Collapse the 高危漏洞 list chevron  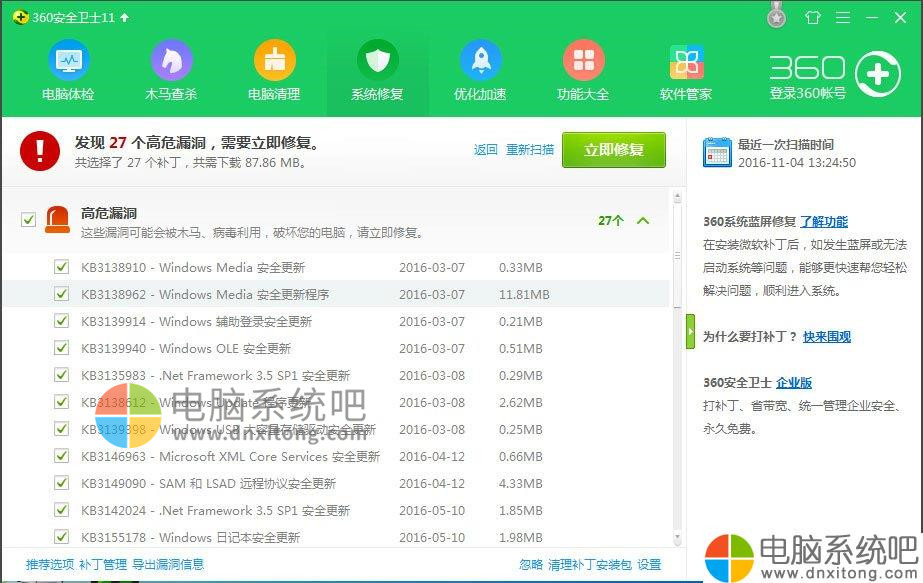tap(643, 221)
